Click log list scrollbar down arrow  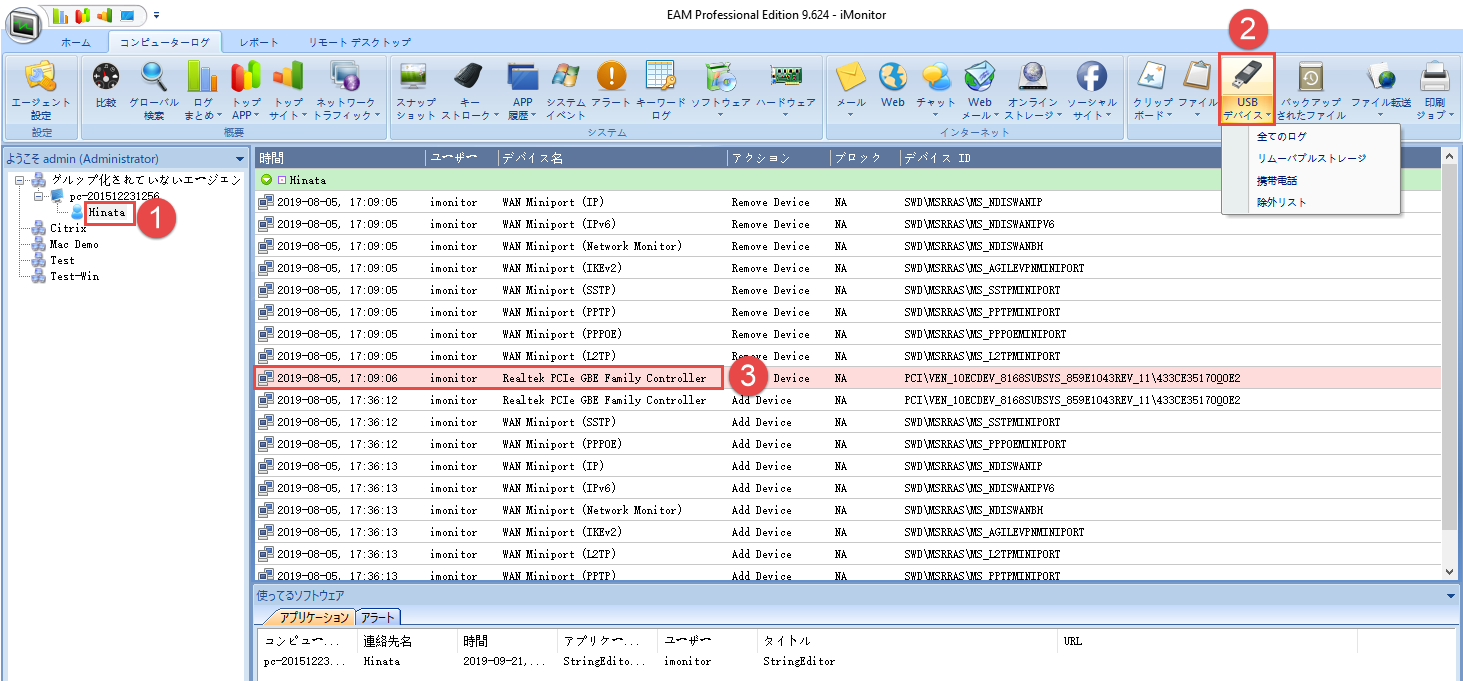1450,571
